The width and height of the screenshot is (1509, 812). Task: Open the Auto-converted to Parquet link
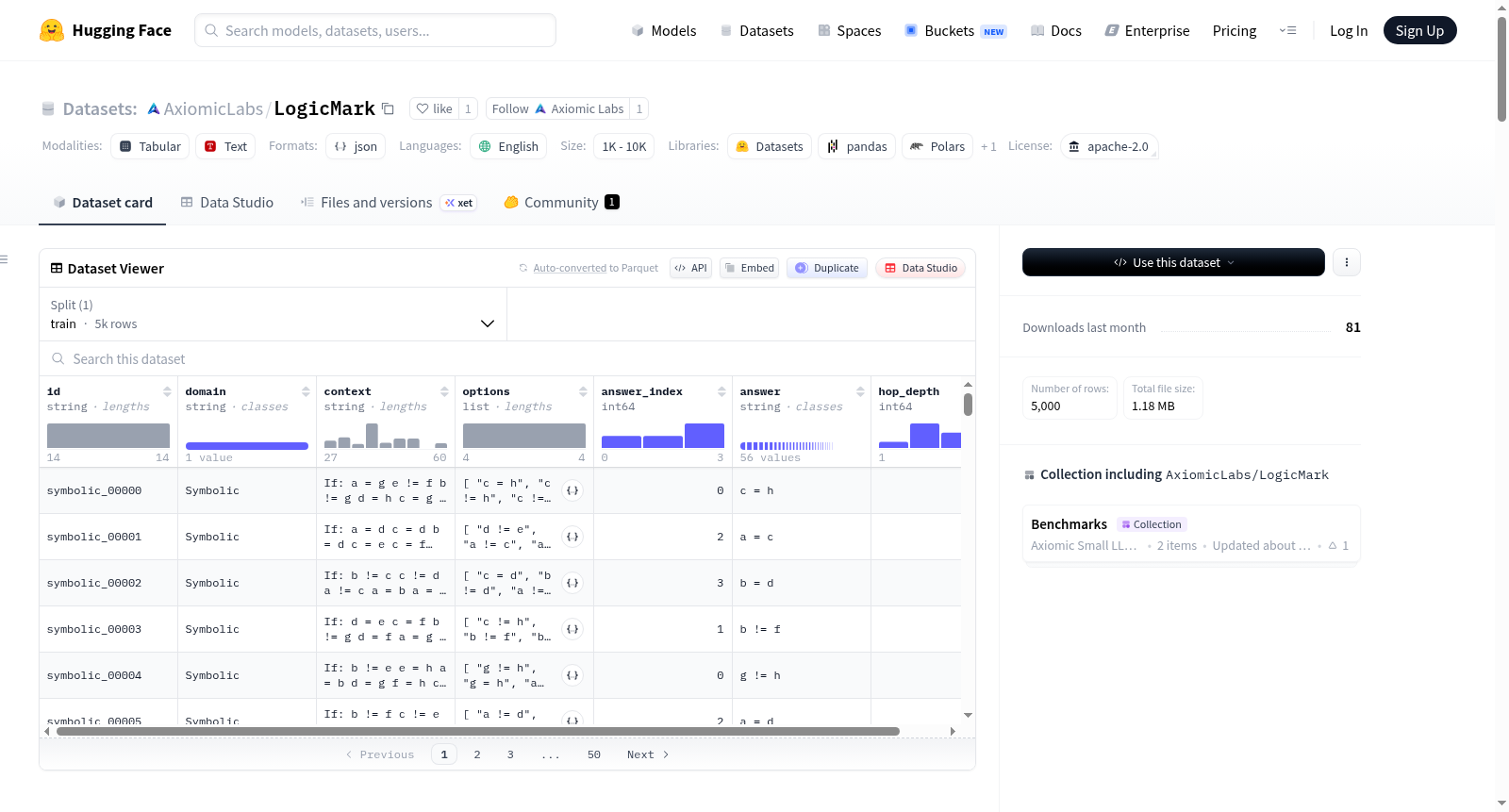570,268
